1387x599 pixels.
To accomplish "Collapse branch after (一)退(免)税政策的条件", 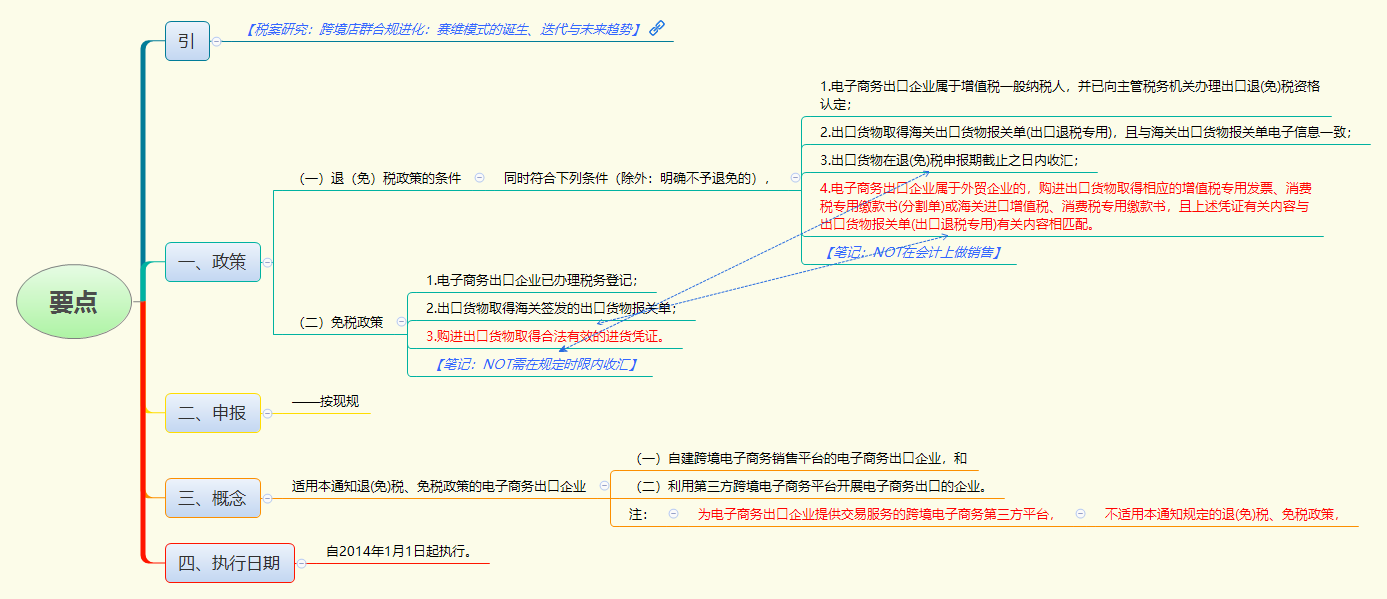I will click(x=479, y=178).
